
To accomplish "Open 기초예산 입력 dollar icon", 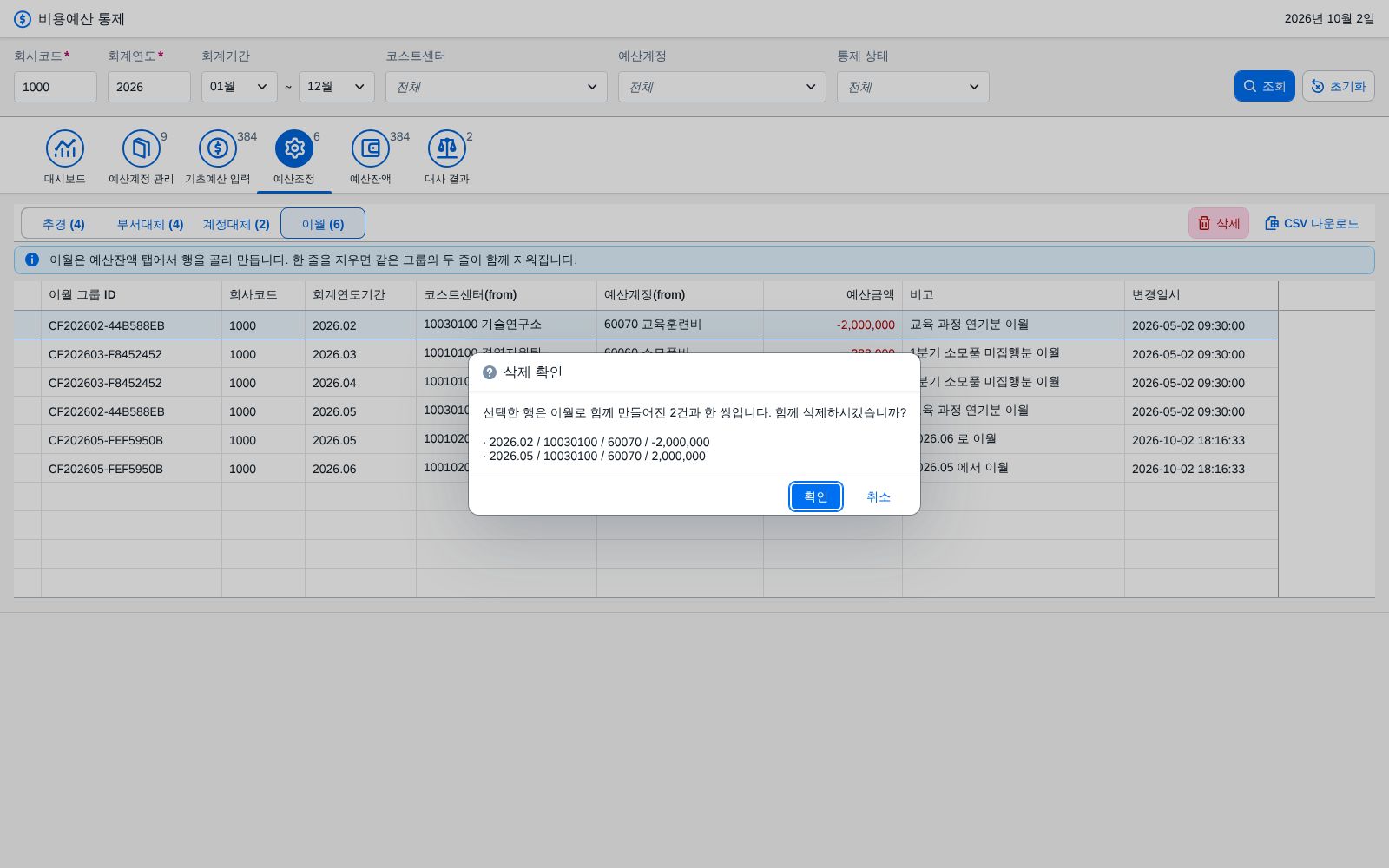I will (218, 148).
